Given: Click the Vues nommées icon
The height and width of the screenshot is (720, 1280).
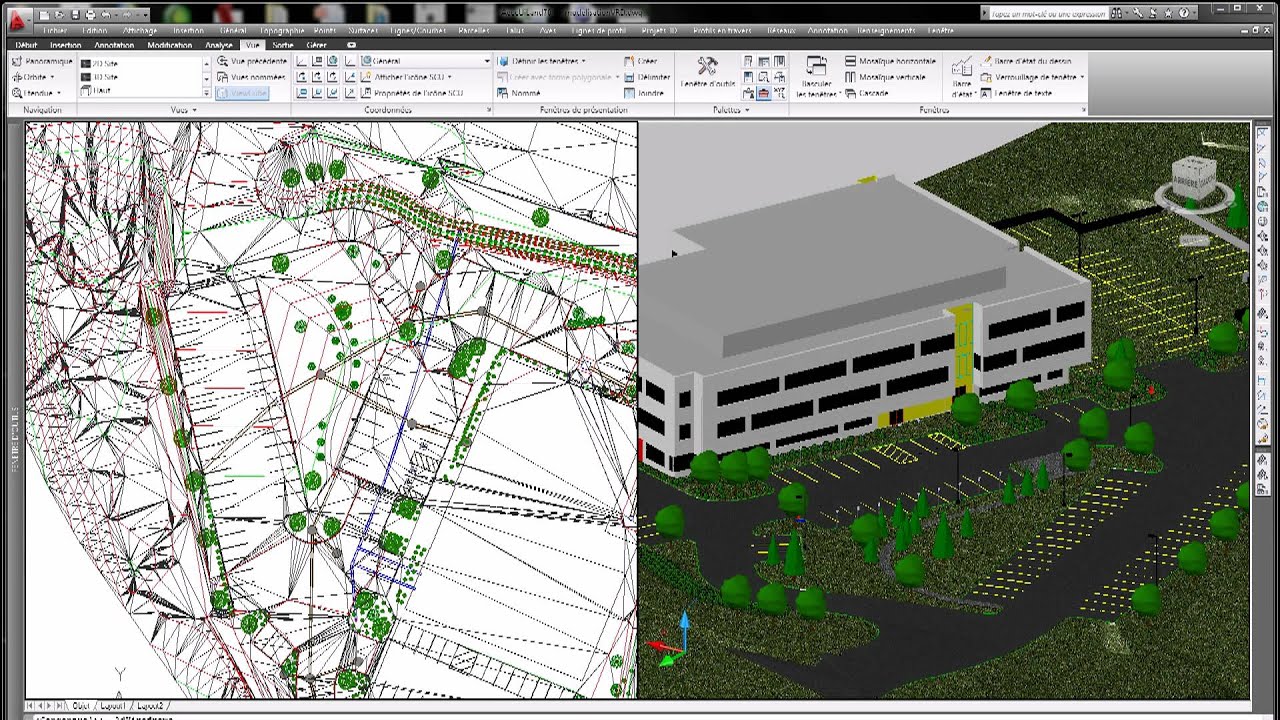Looking at the screenshot, I should (x=251, y=77).
